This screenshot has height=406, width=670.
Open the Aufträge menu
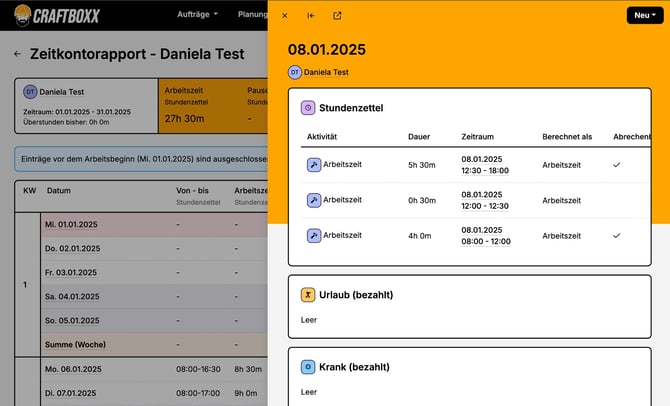tap(197, 14)
